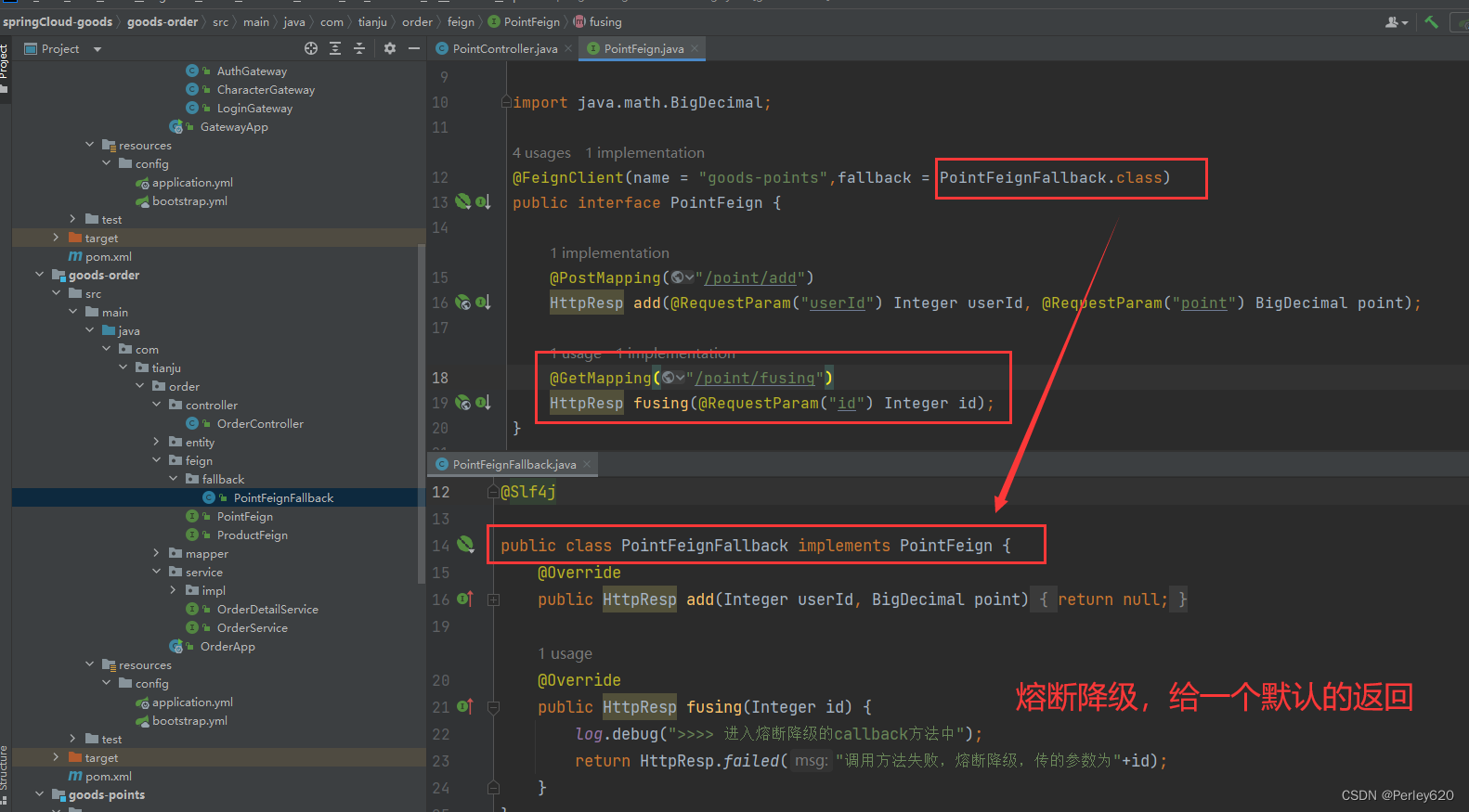Click implements-method gutter icon beside fallback fusing method
This screenshot has width=1469, height=812.
(x=466, y=706)
